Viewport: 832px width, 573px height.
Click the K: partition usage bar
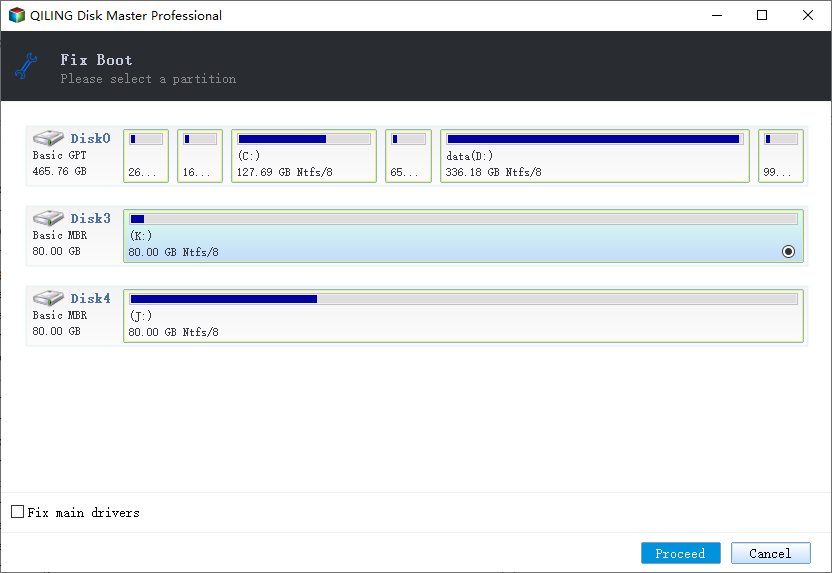click(463, 219)
